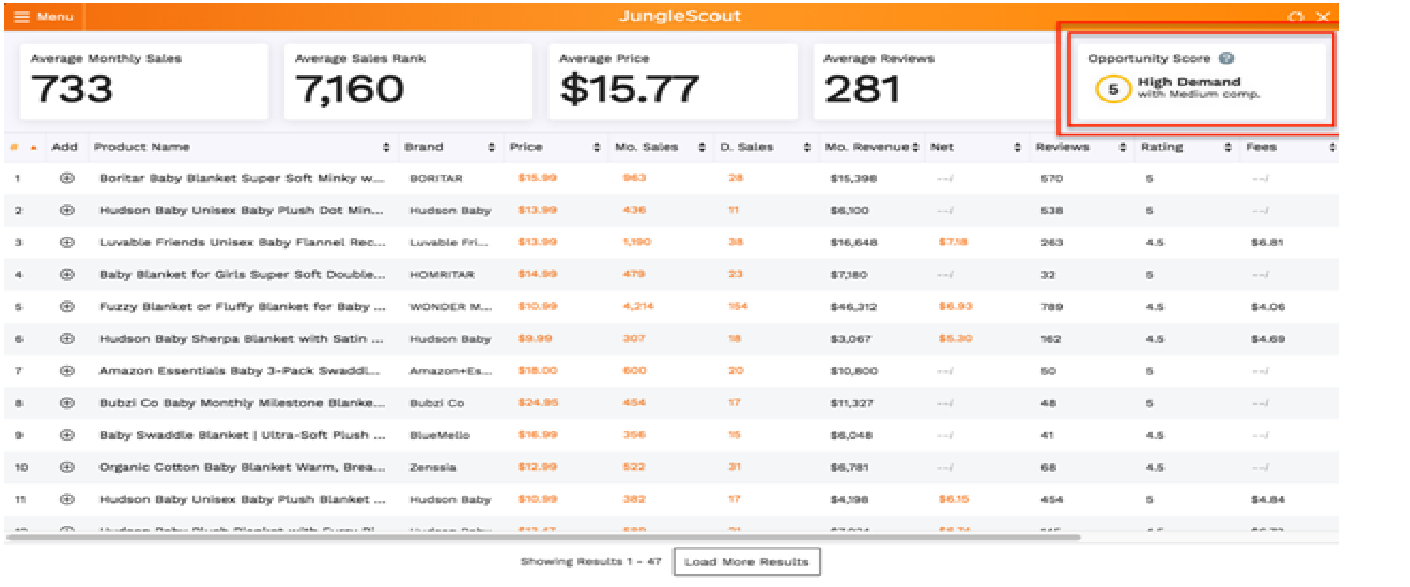Image resolution: width=1410 pixels, height=587 pixels.
Task: Add Boritar Baby Blanket with plus icon
Action: click(67, 179)
